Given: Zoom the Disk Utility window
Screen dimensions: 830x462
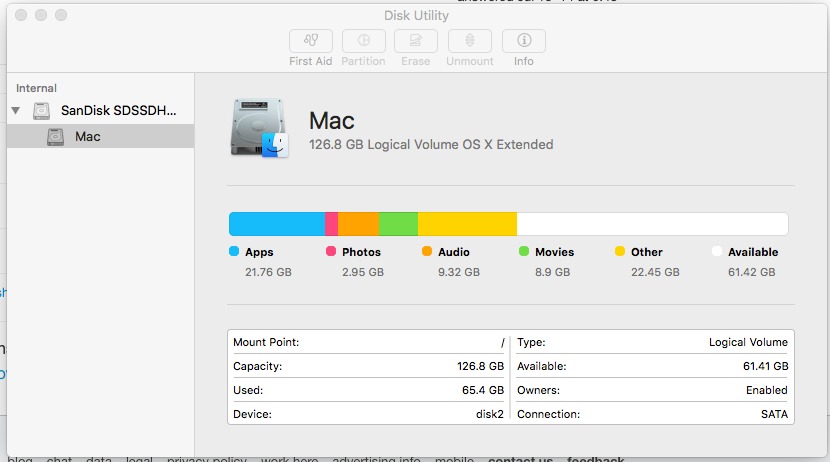Looking at the screenshot, I should coord(61,15).
